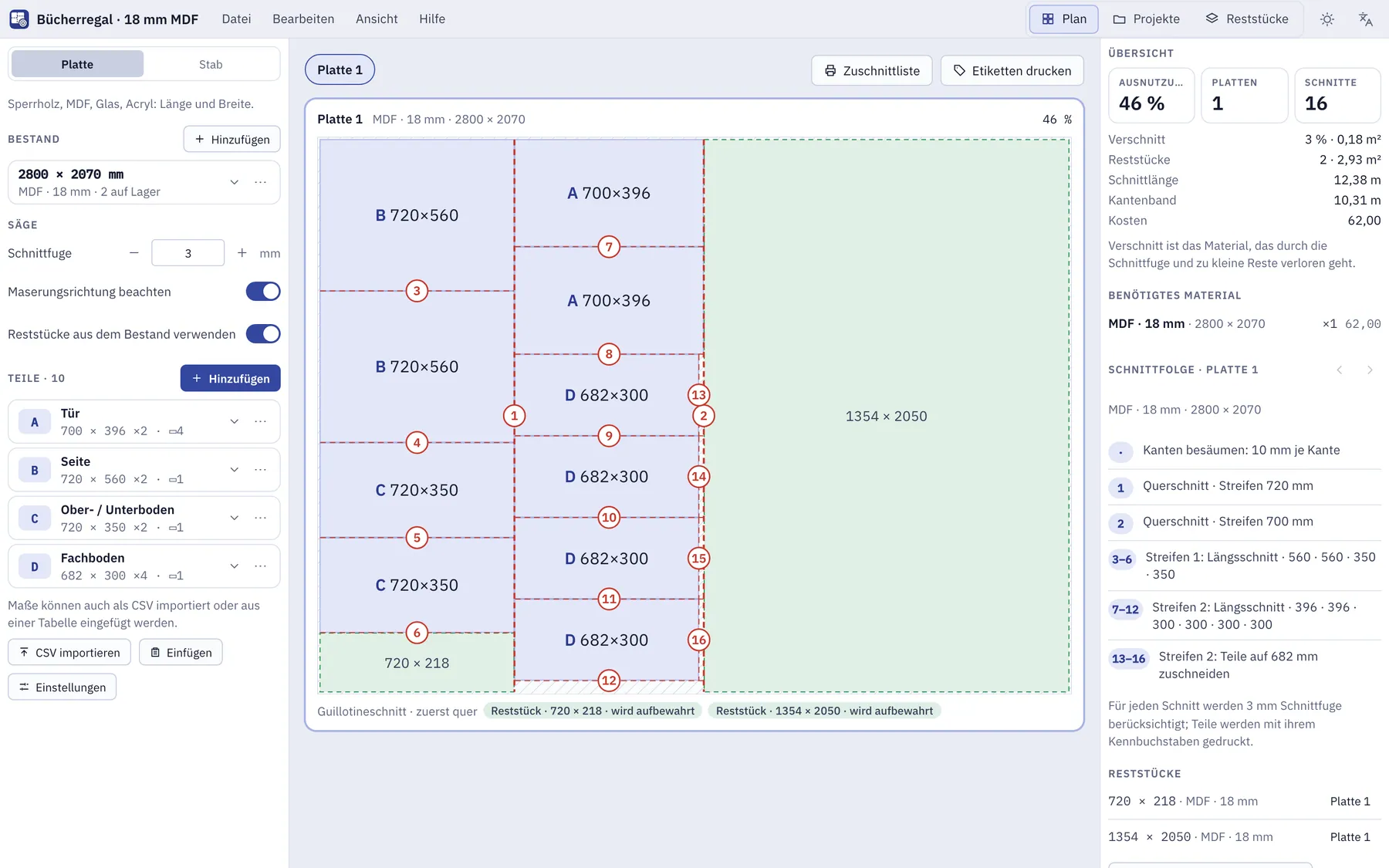The height and width of the screenshot is (868, 1389).
Task: Decrease Schnittfuge with minus icon
Action: point(134,253)
